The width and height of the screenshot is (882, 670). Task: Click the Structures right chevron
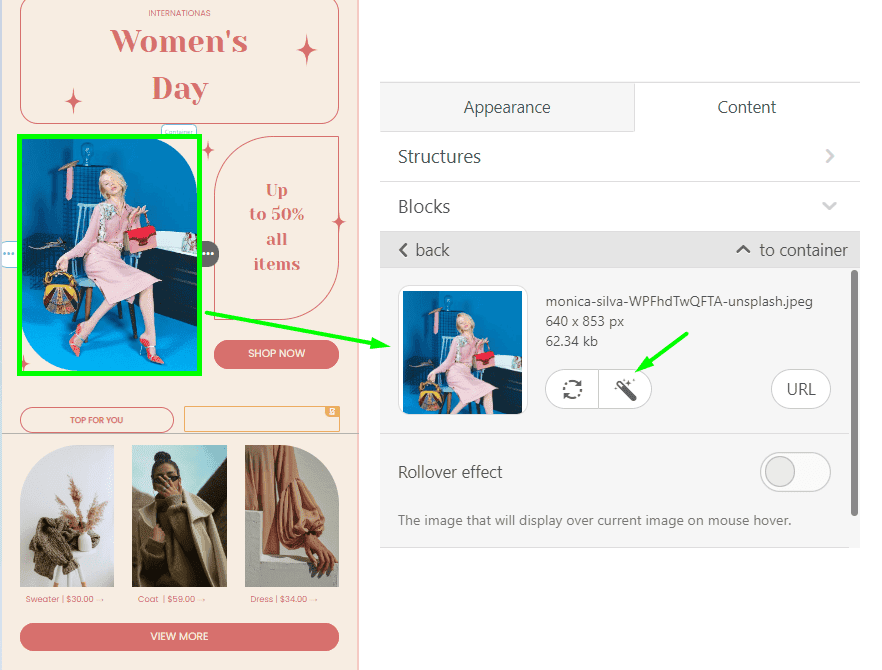pyautogui.click(x=829, y=157)
